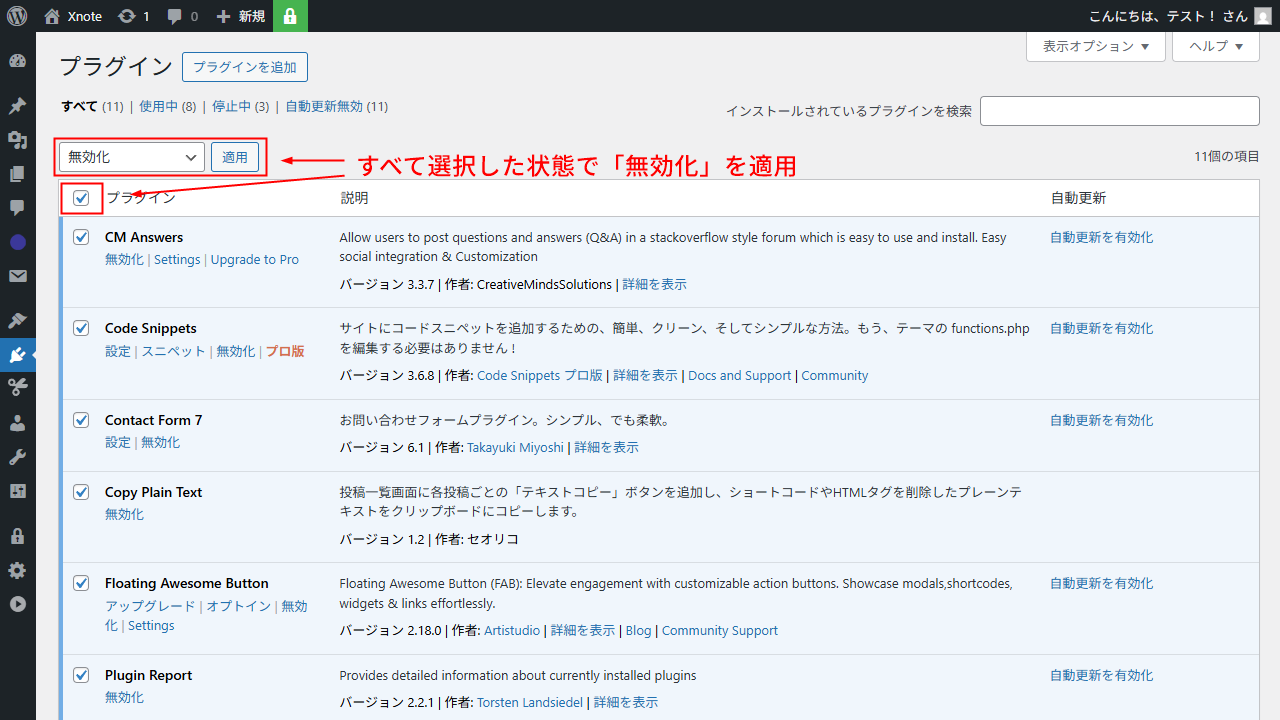Open the purple circle sidebar icon
This screenshot has height=720, width=1280.
(17, 242)
